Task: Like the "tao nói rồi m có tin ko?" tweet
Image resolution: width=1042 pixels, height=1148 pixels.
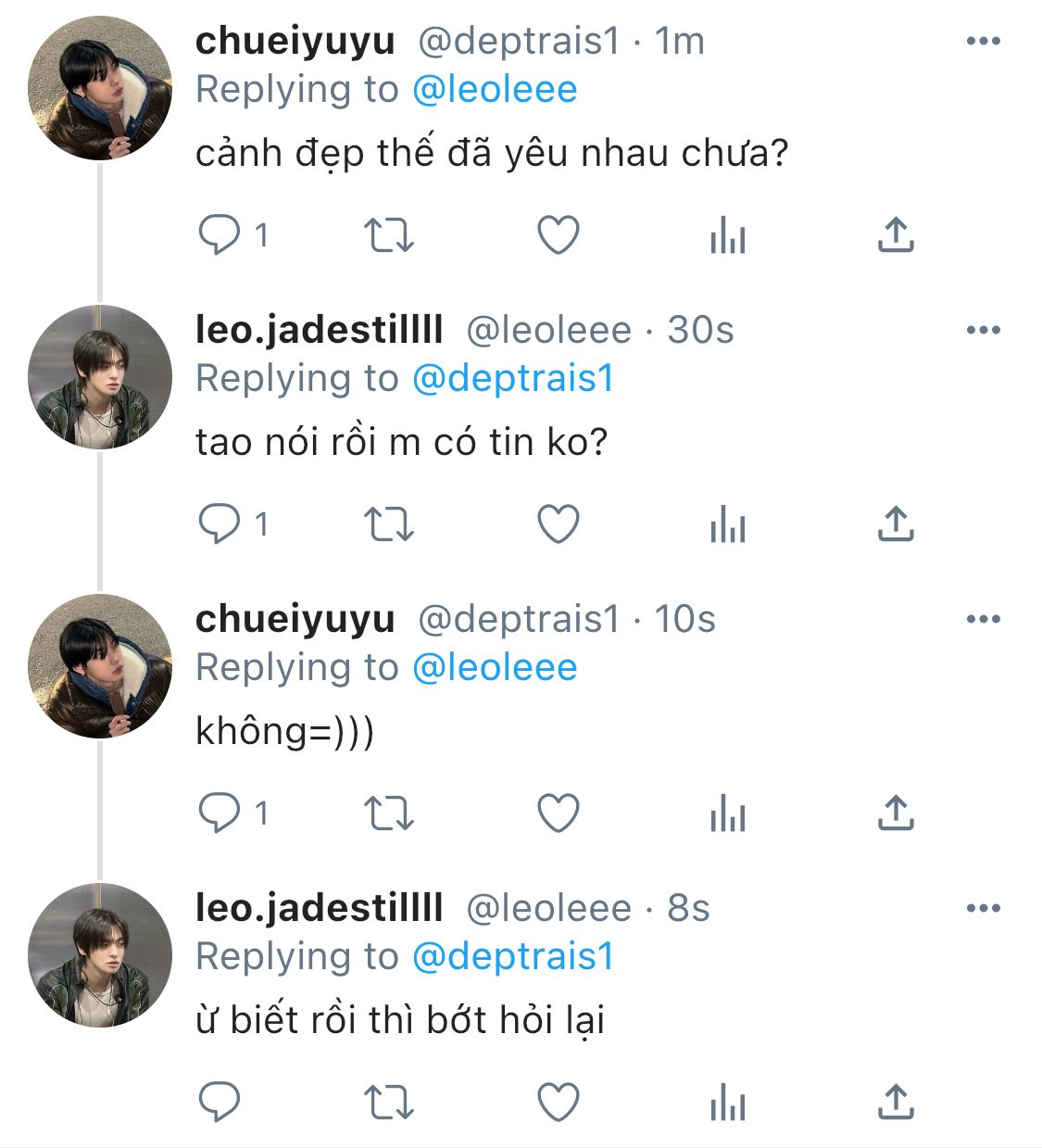Action: (559, 524)
